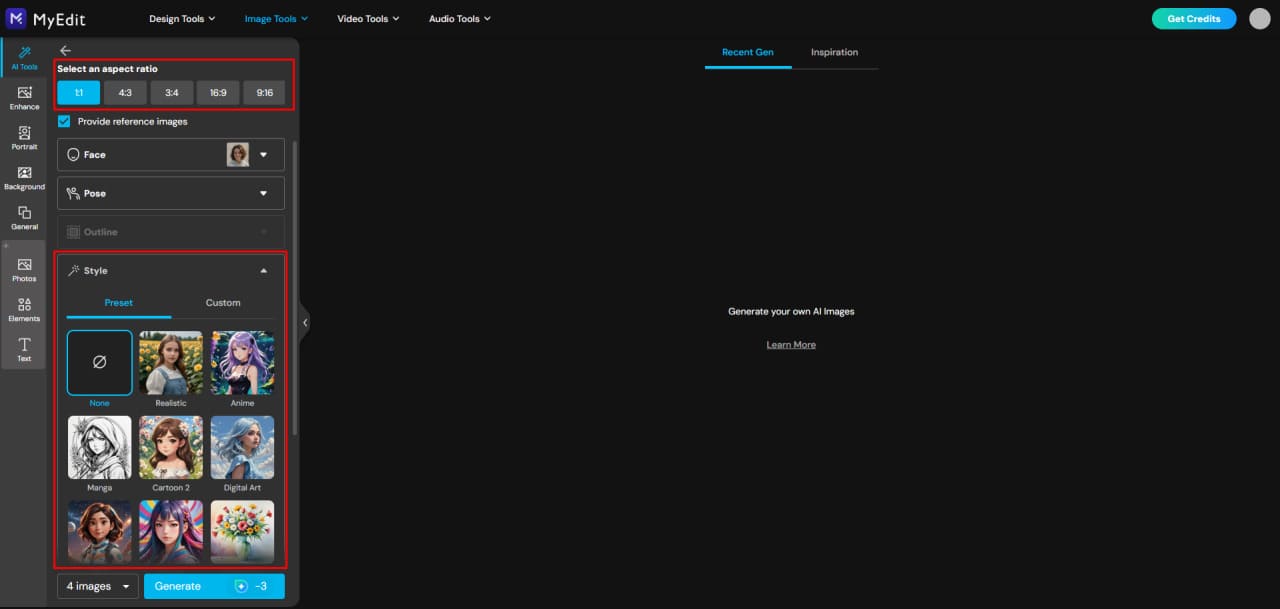Select the Cartoon 2 style preset
The image size is (1280, 609).
click(171, 448)
